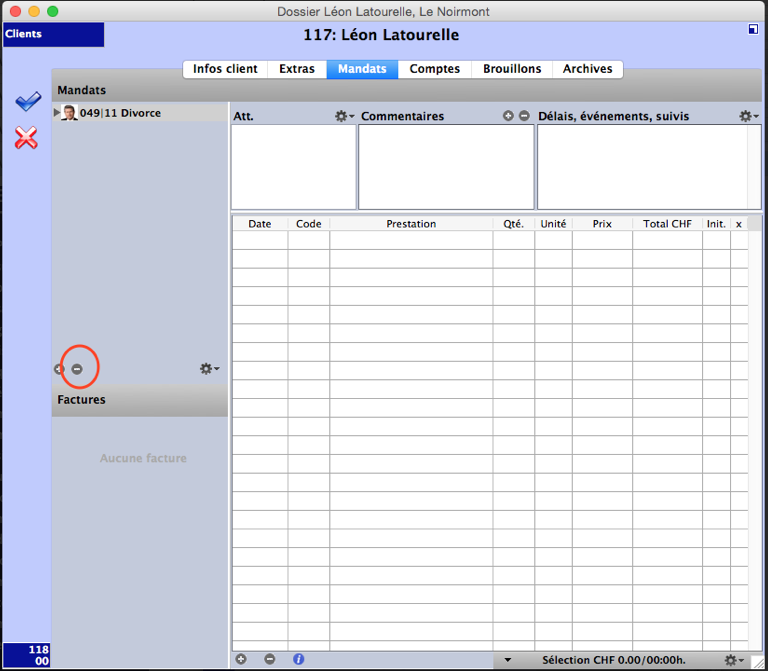Click the Factures section header
The image size is (768, 671).
[140, 400]
